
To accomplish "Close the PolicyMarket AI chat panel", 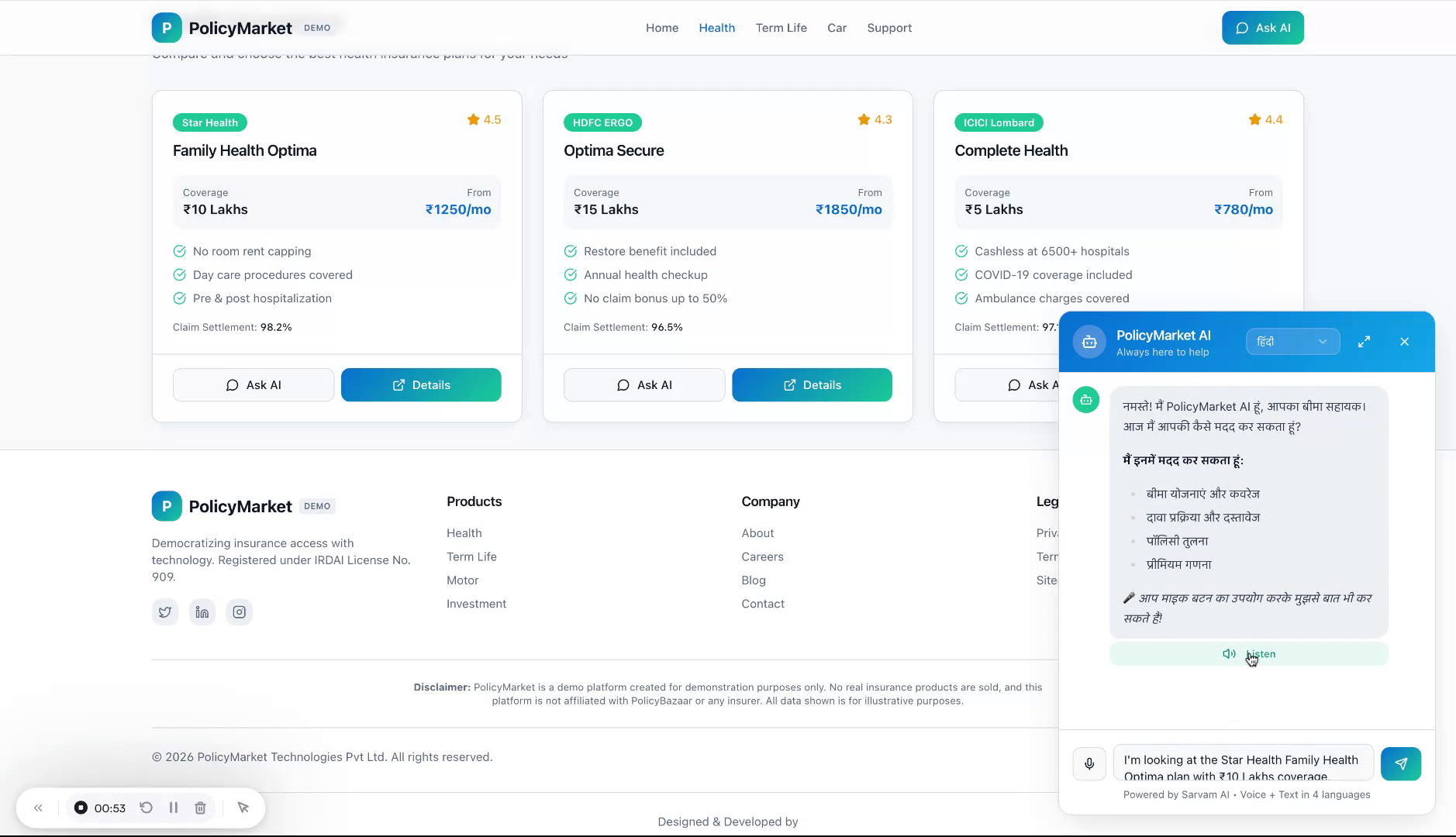I will click(1403, 341).
